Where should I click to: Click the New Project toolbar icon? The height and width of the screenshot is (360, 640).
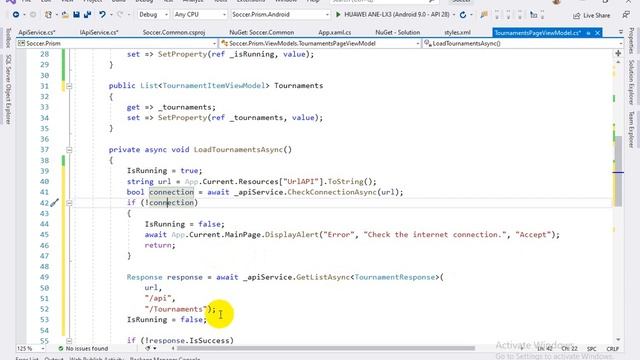click(x=48, y=15)
